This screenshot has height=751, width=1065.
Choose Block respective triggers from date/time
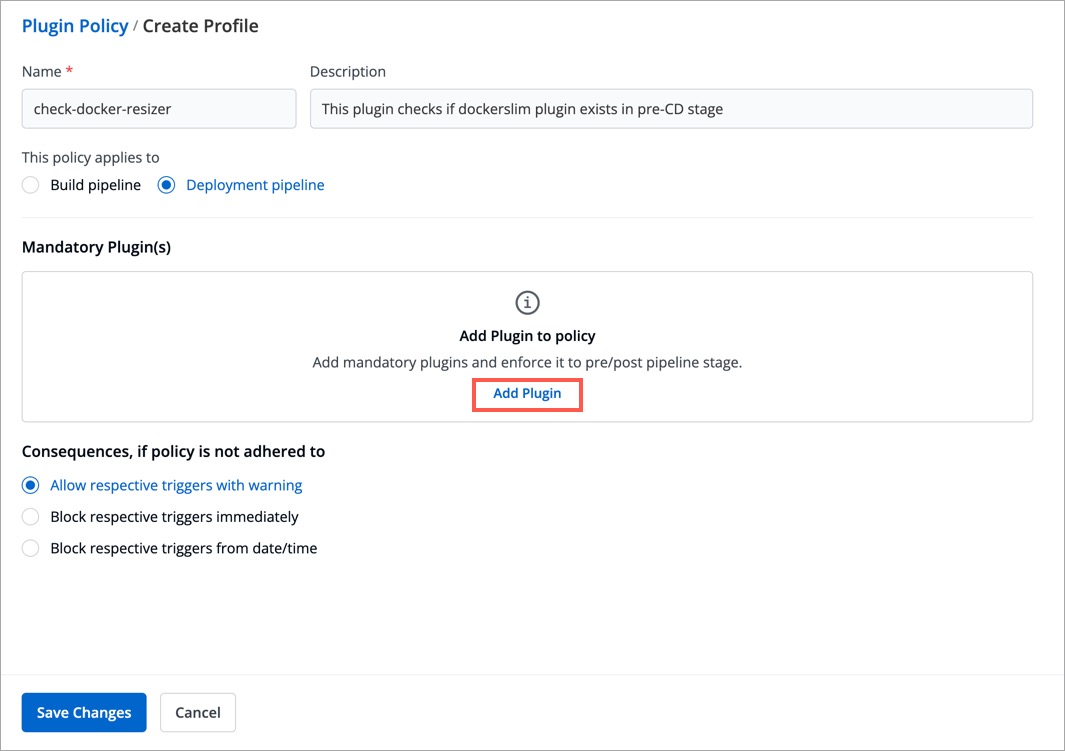30,548
